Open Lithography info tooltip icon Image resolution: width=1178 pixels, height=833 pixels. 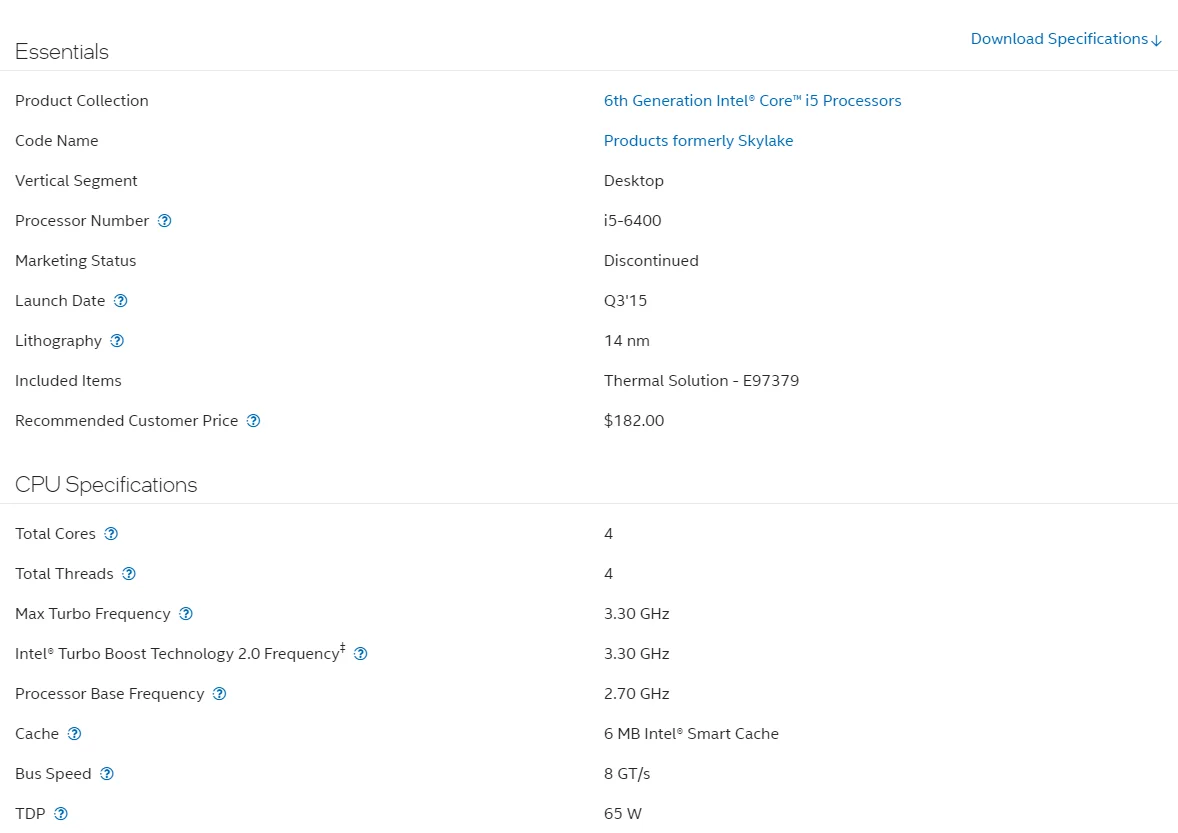117,341
